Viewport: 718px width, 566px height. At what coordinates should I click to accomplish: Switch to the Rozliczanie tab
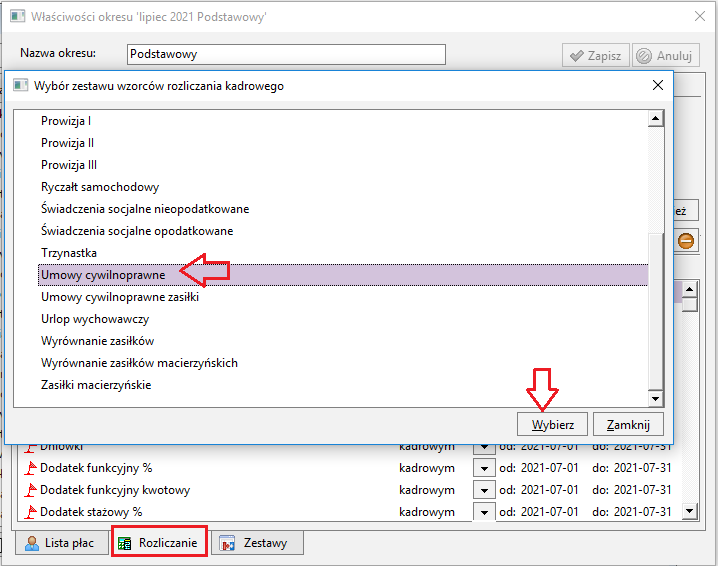(159, 543)
